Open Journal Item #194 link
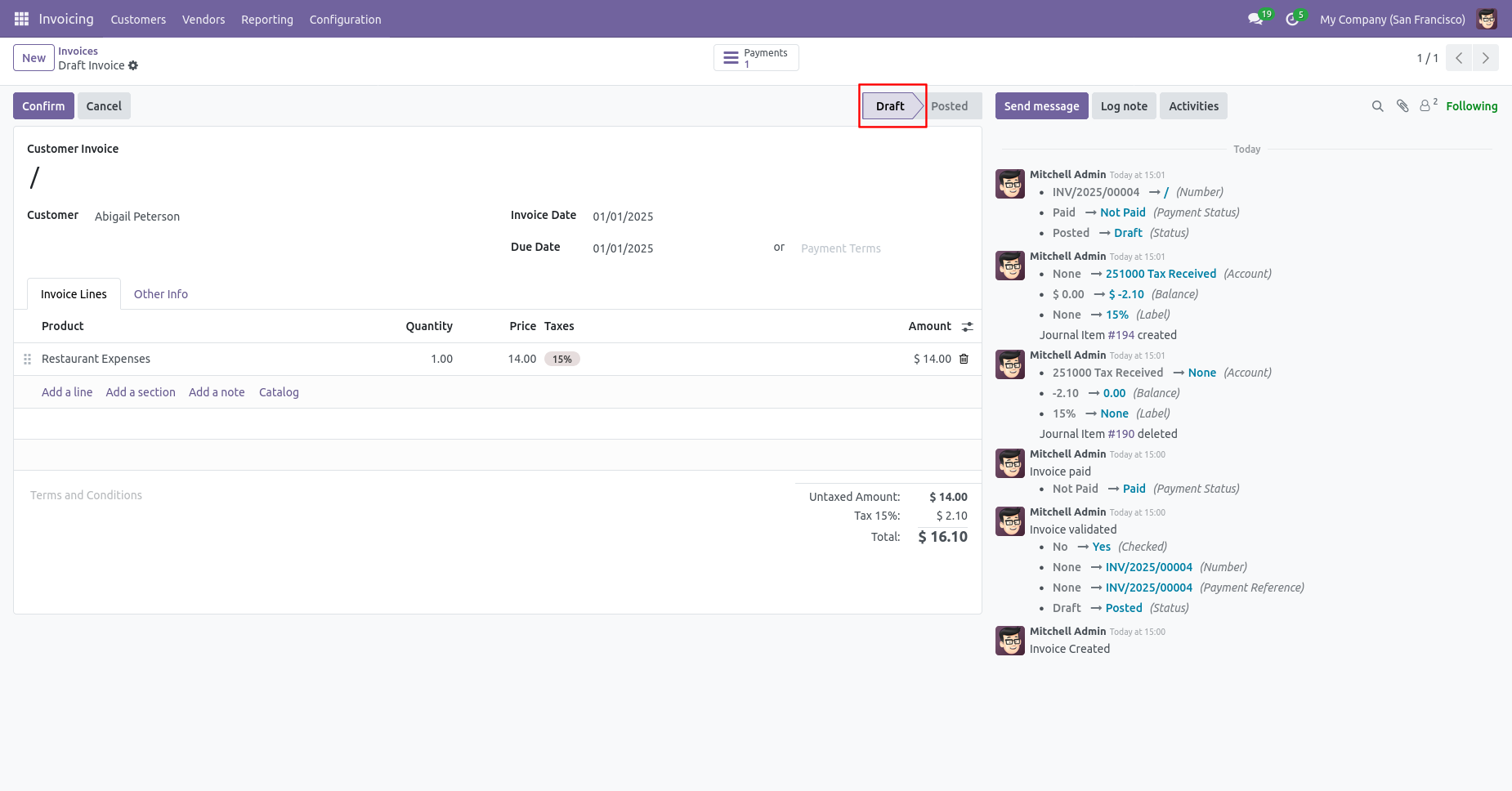The width and height of the screenshot is (1512, 791). 1121,335
